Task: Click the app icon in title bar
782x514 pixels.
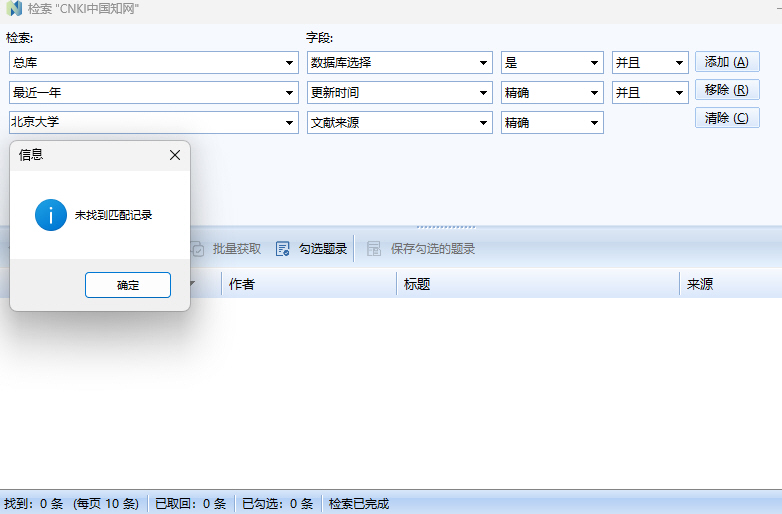Action: (14, 9)
